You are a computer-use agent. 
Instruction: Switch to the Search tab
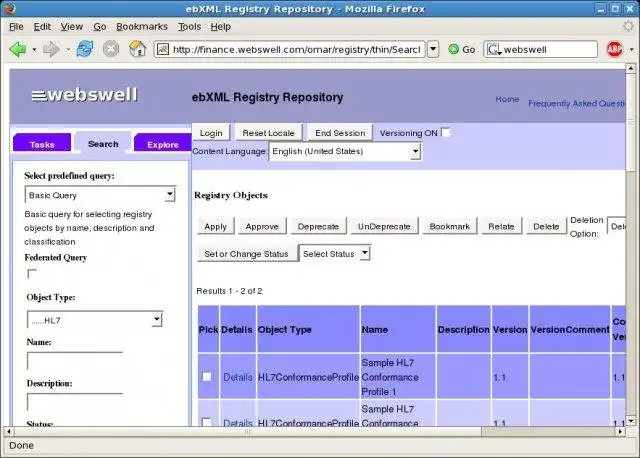pos(103,142)
